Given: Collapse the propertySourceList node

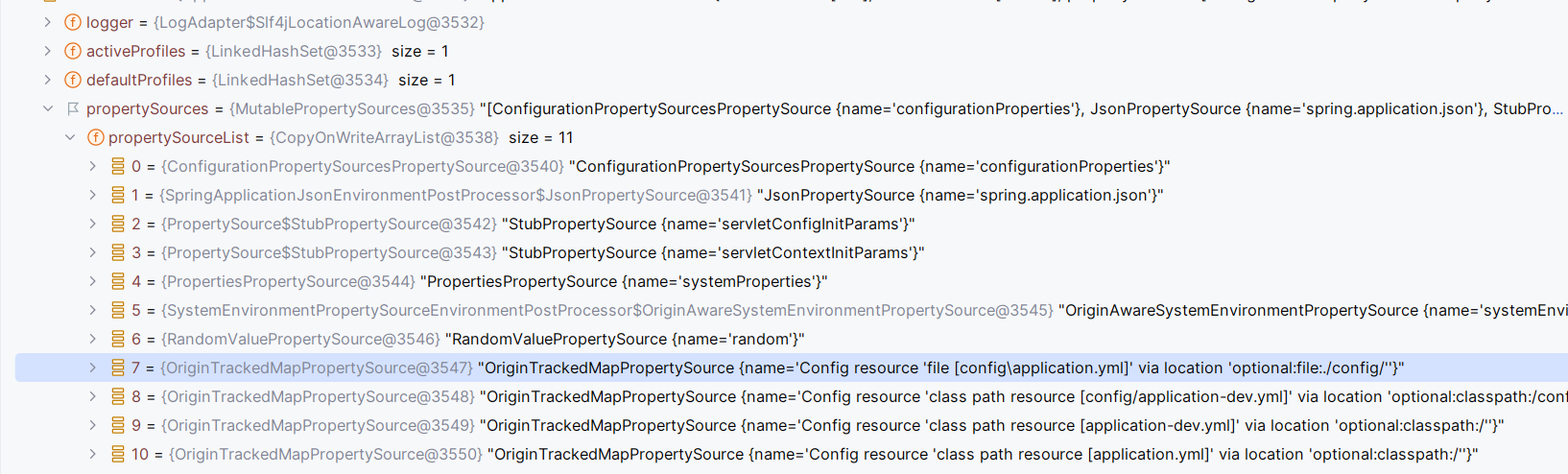Looking at the screenshot, I should (x=70, y=137).
